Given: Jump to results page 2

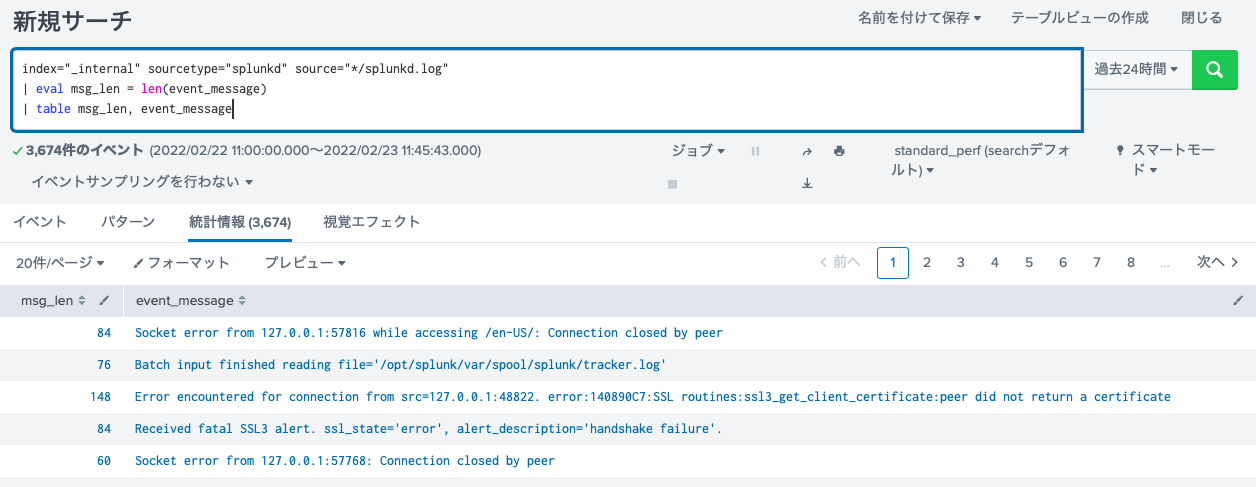Looking at the screenshot, I should coord(927,262).
